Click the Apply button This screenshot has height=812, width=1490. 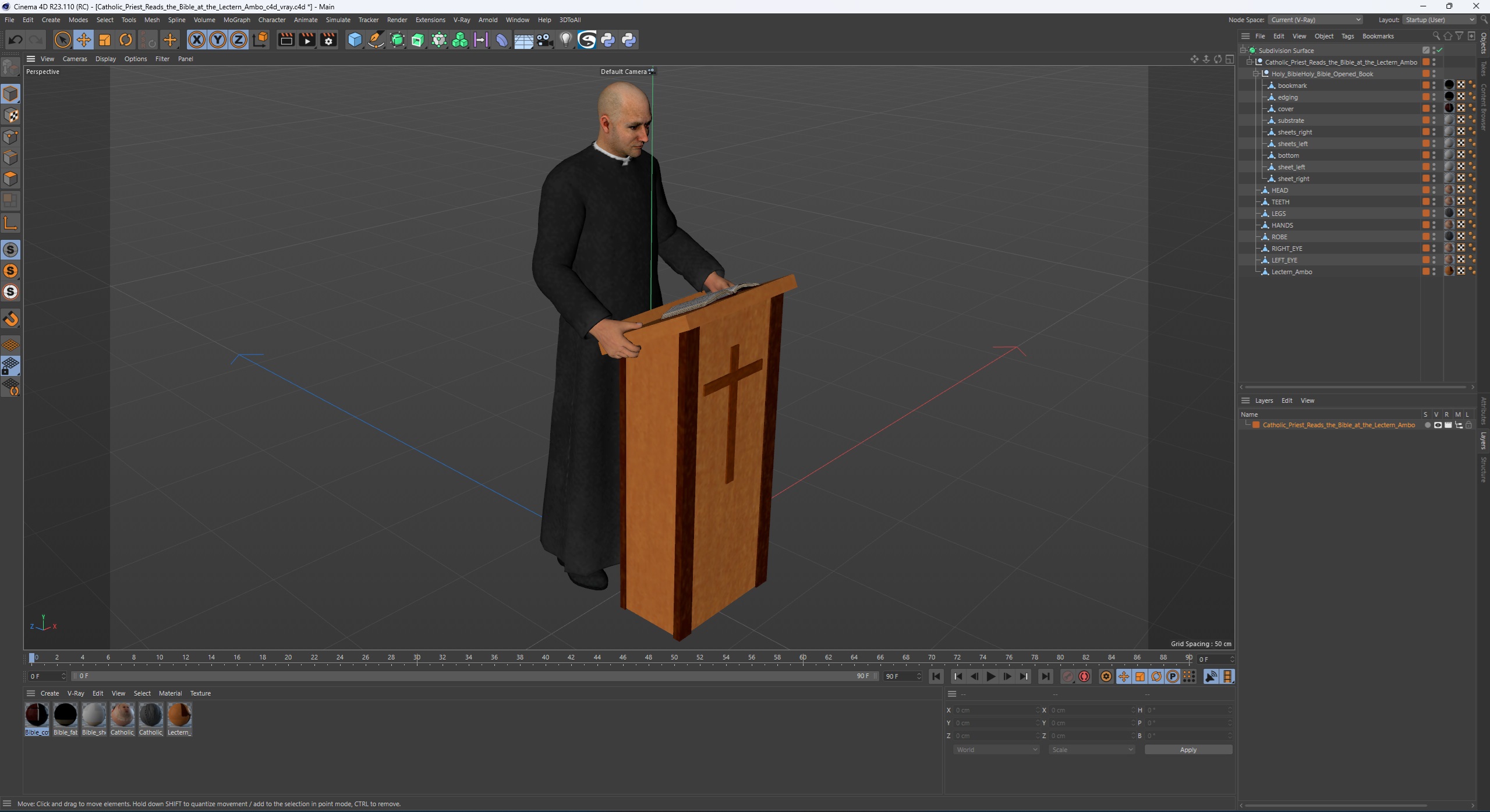(x=1188, y=750)
